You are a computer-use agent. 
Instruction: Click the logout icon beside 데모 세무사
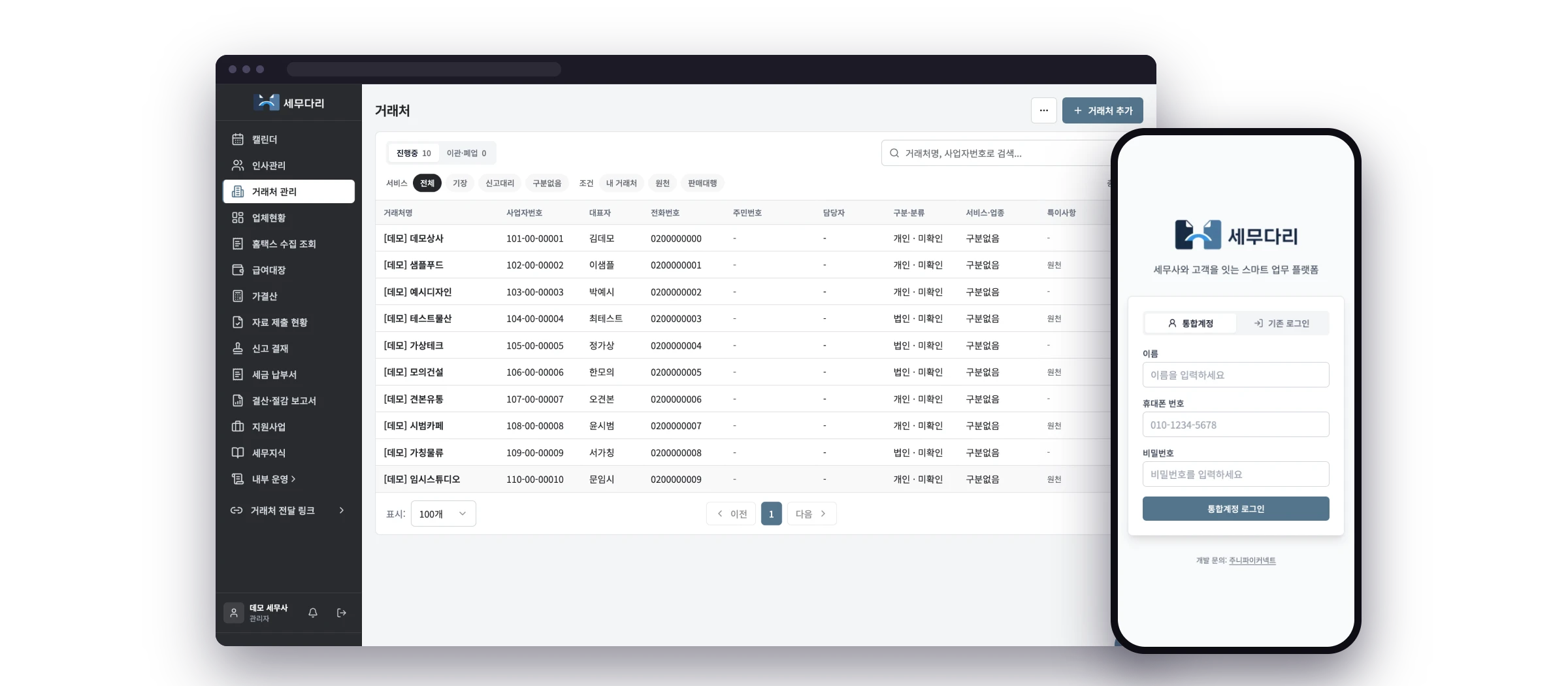point(342,613)
